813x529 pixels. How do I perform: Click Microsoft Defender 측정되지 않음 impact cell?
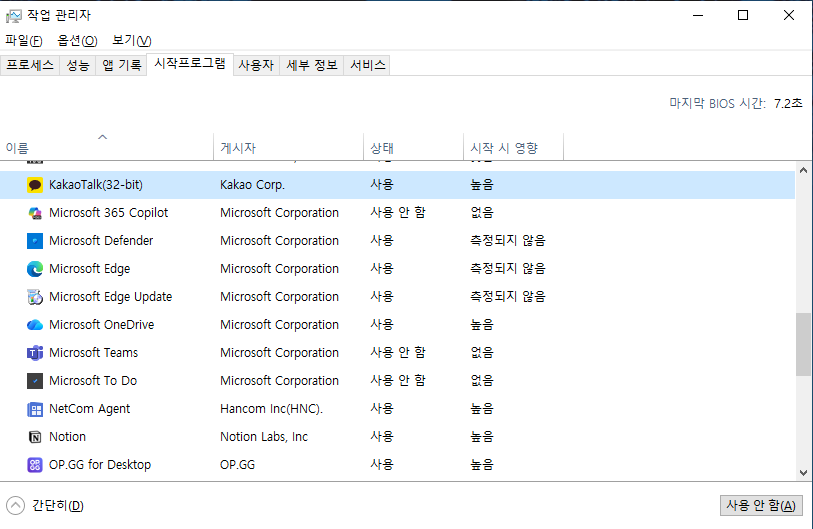point(508,241)
